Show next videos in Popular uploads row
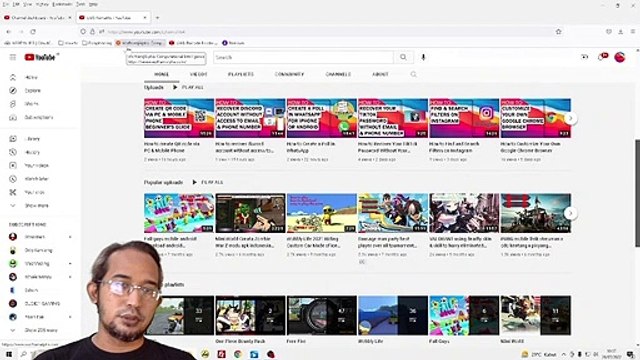 [x=571, y=213]
